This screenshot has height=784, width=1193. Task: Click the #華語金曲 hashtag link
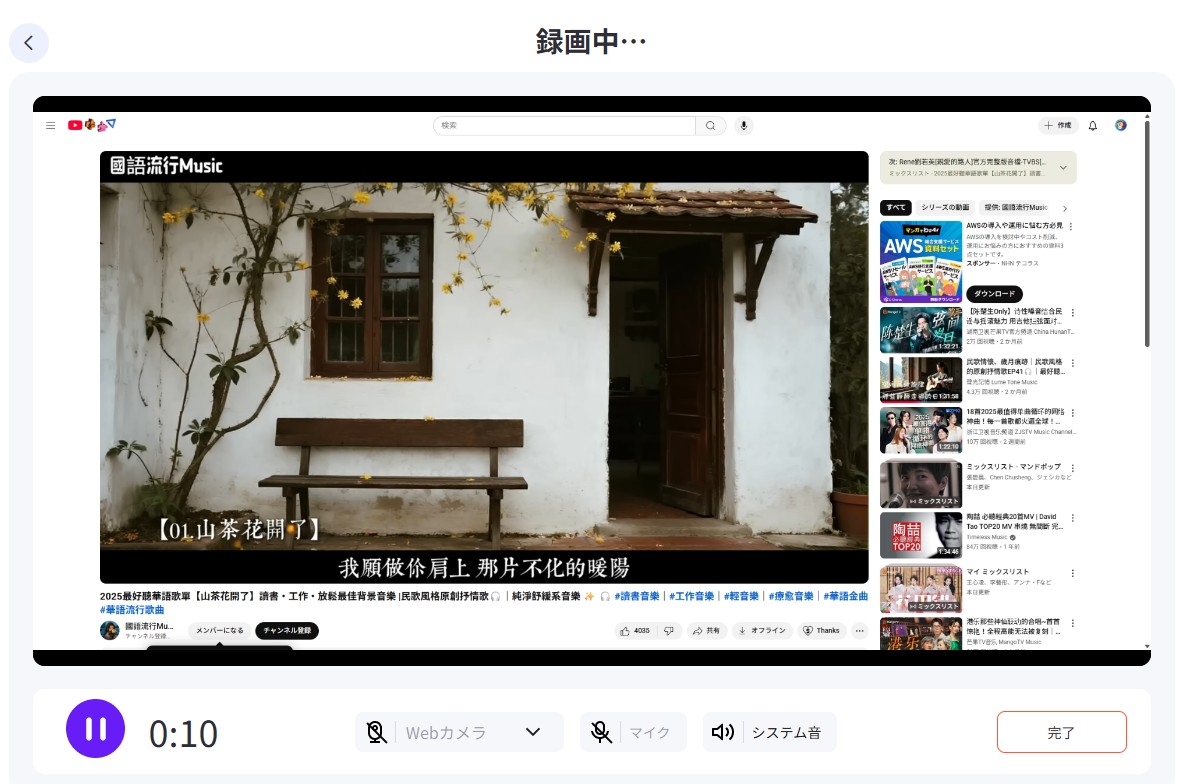tap(845, 596)
